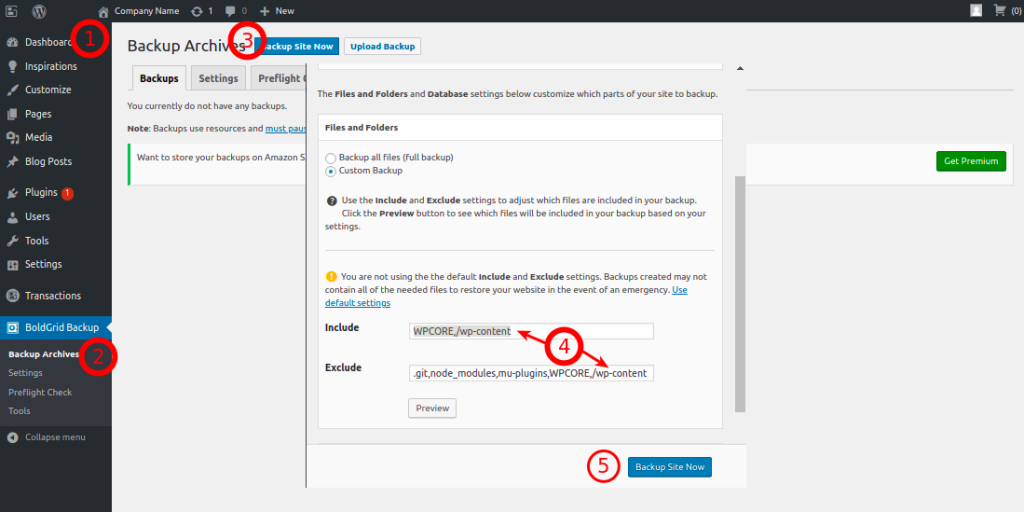This screenshot has height=512, width=1024.
Task: Click the Blog Posts pin icon
Action: click(12, 162)
